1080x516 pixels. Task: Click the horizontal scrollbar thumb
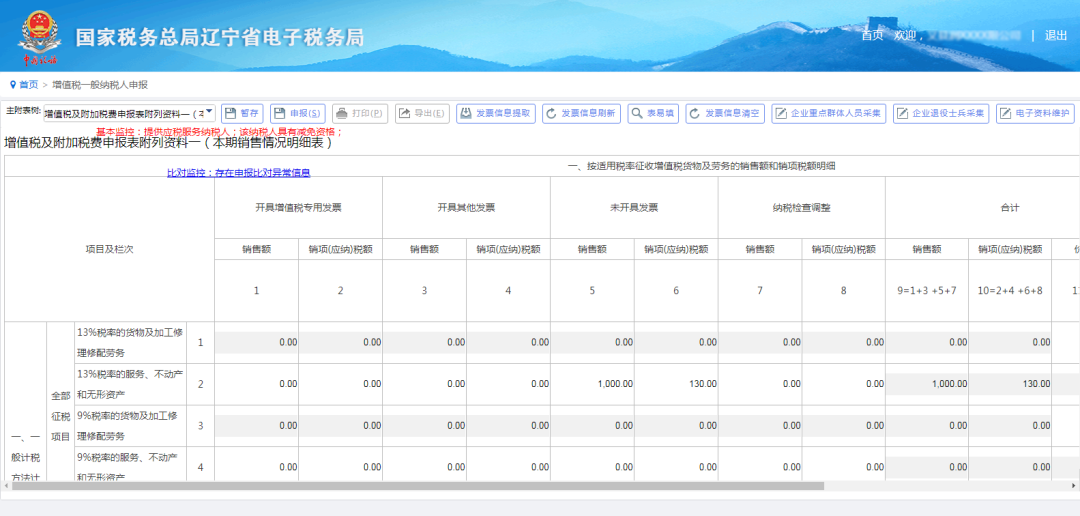(418, 486)
